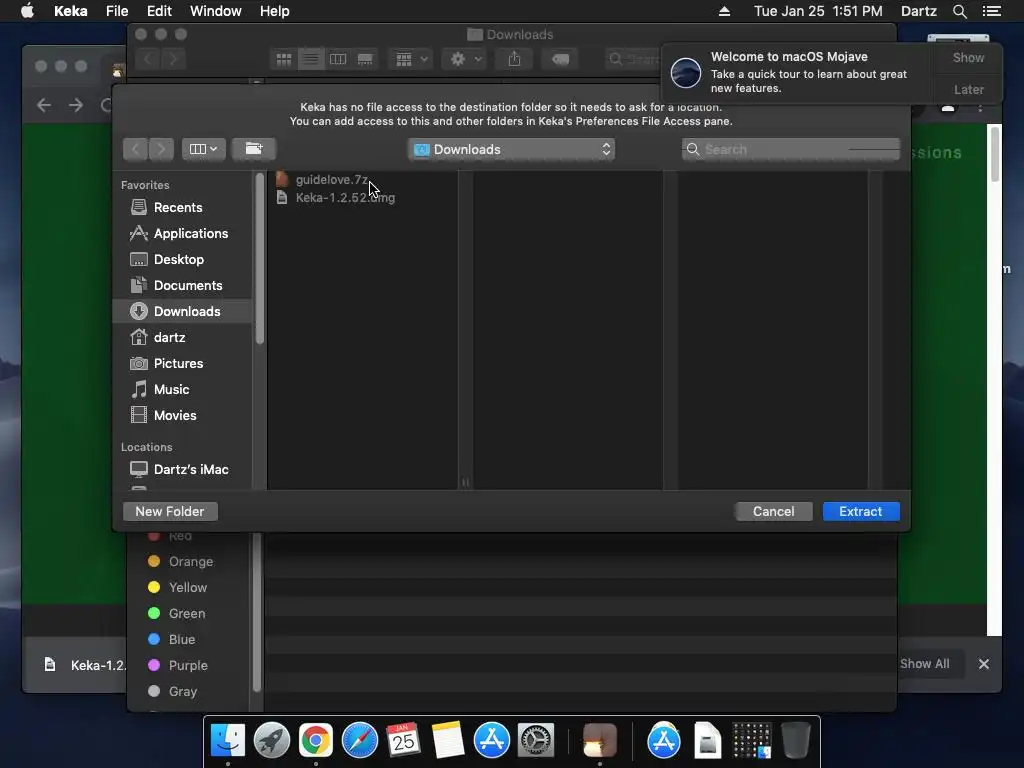The image size is (1024, 768).
Task: Click Later on the Mojave notification
Action: click(968, 89)
